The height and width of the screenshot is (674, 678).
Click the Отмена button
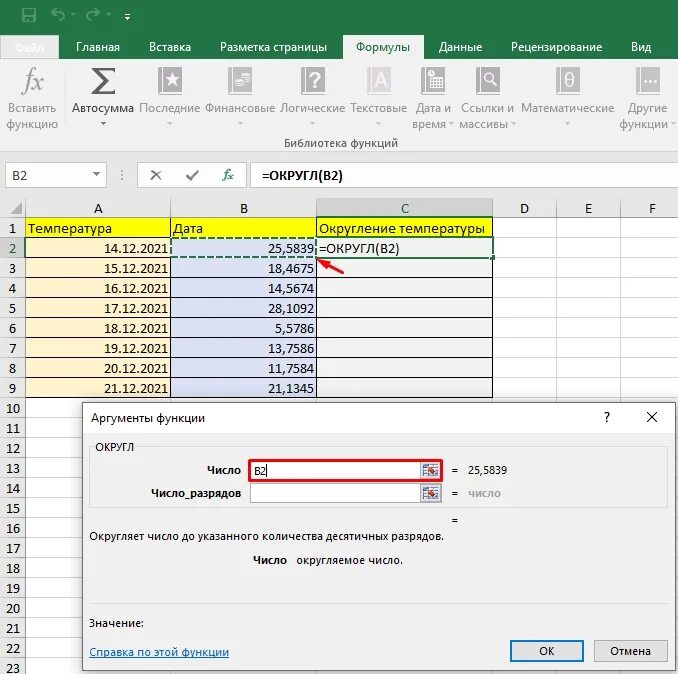(x=630, y=651)
